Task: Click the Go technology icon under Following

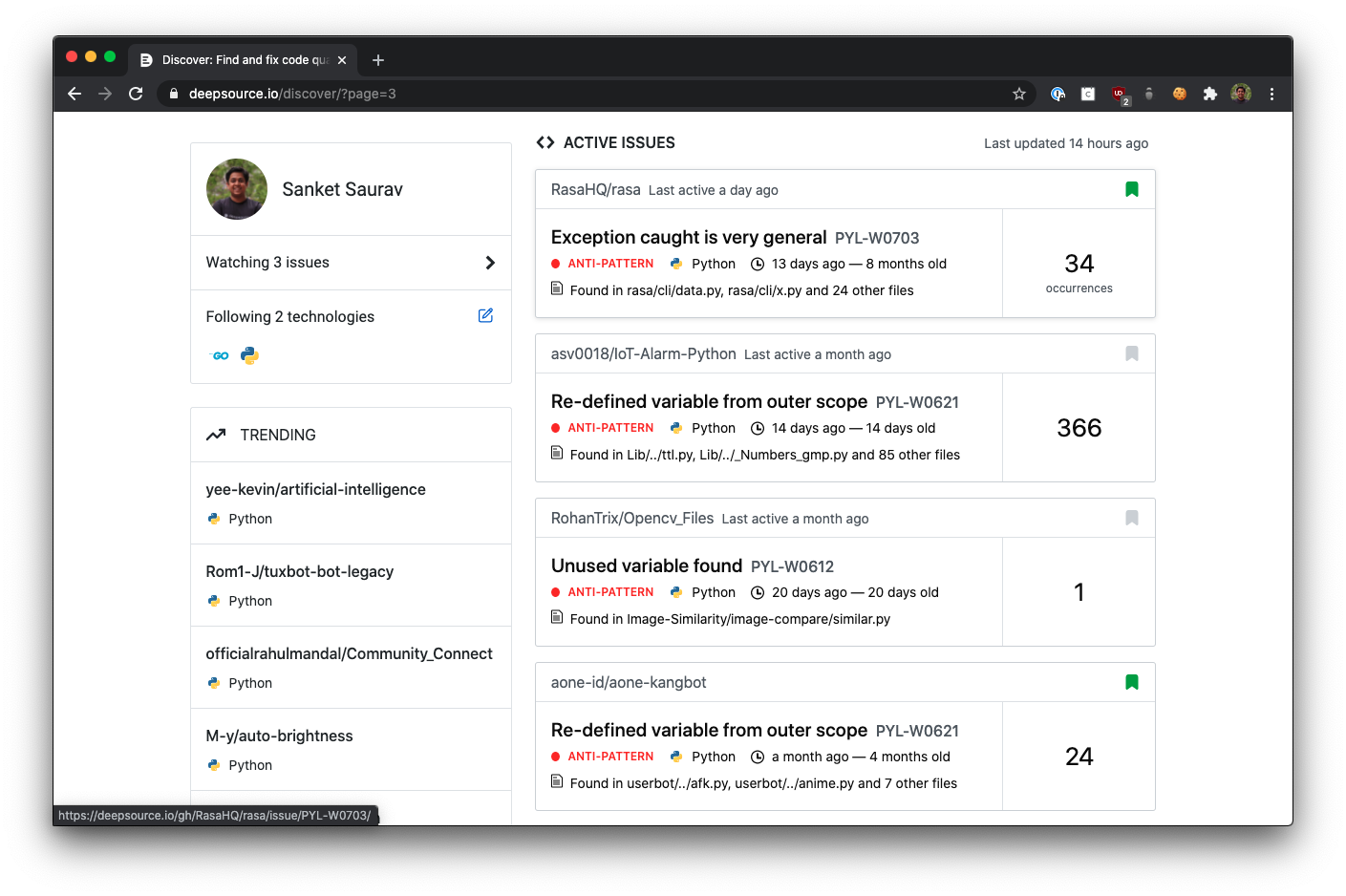Action: (x=219, y=354)
